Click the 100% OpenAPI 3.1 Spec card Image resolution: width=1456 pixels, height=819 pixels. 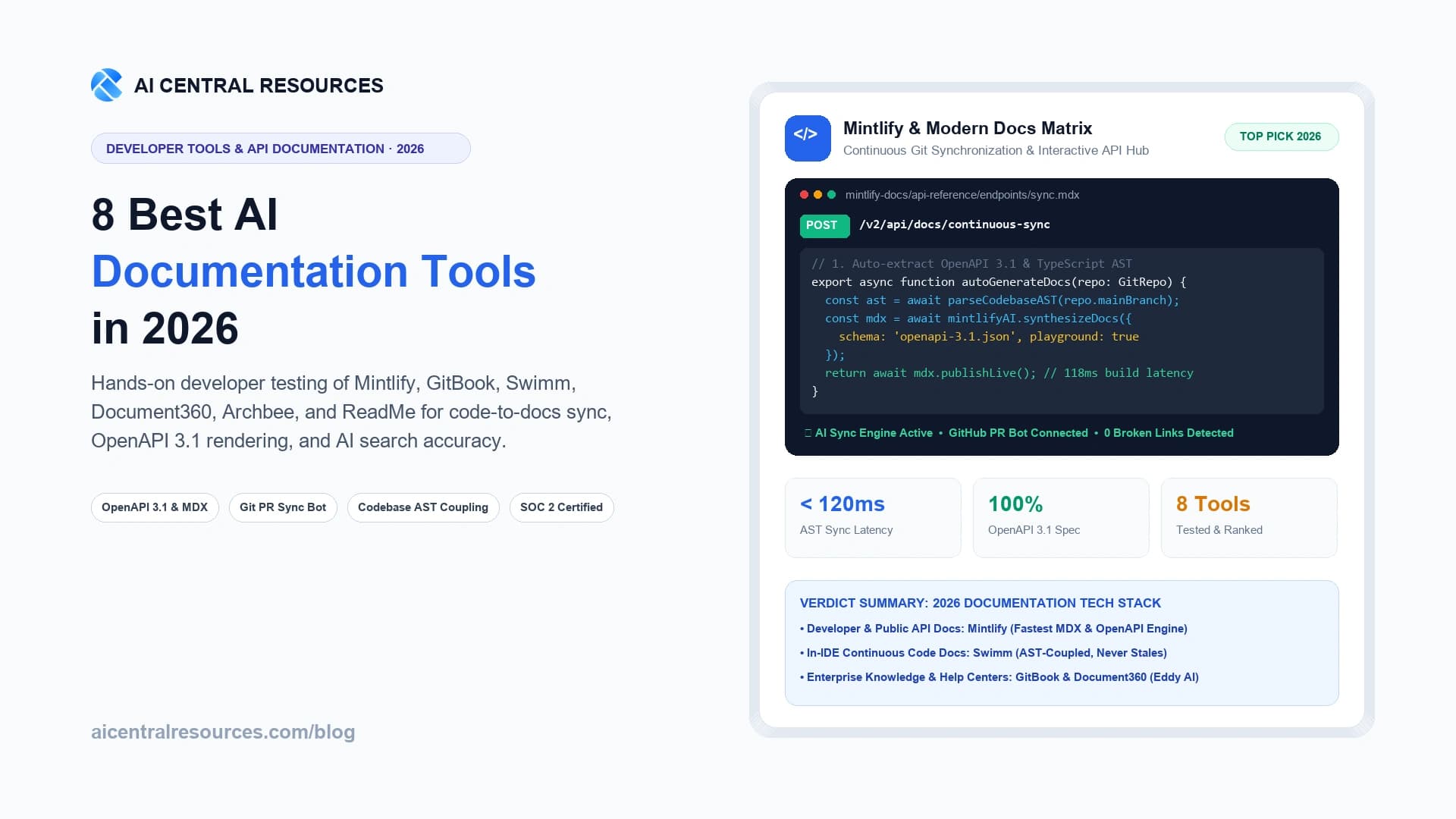click(1061, 518)
